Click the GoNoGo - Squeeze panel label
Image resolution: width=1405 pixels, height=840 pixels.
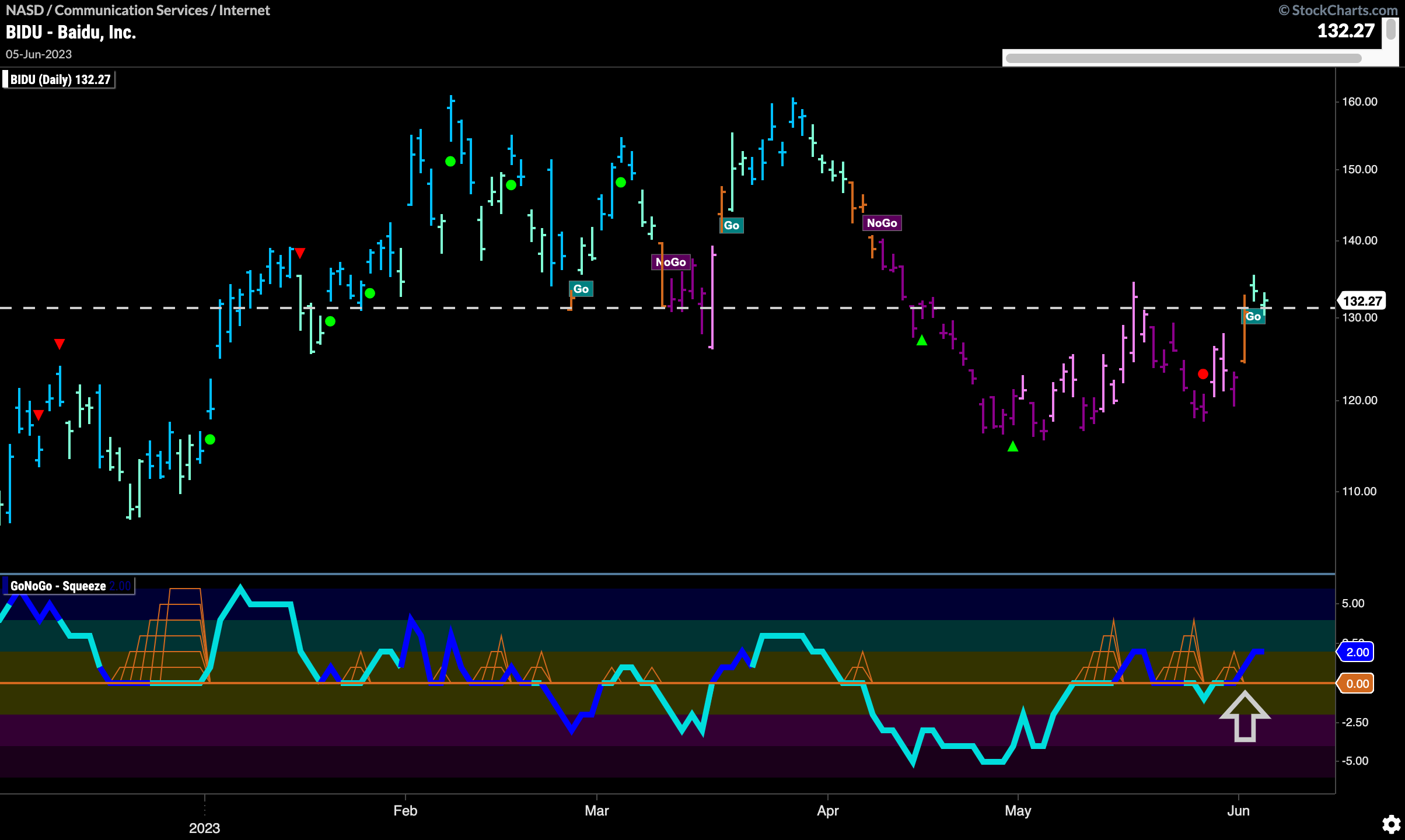pyautogui.click(x=68, y=586)
